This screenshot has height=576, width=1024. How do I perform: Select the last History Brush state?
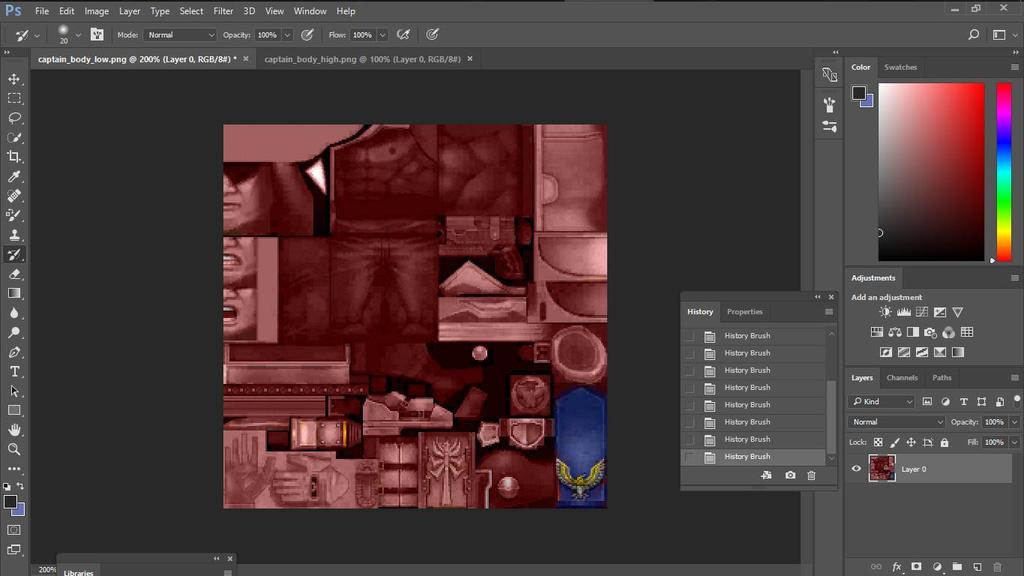point(754,456)
